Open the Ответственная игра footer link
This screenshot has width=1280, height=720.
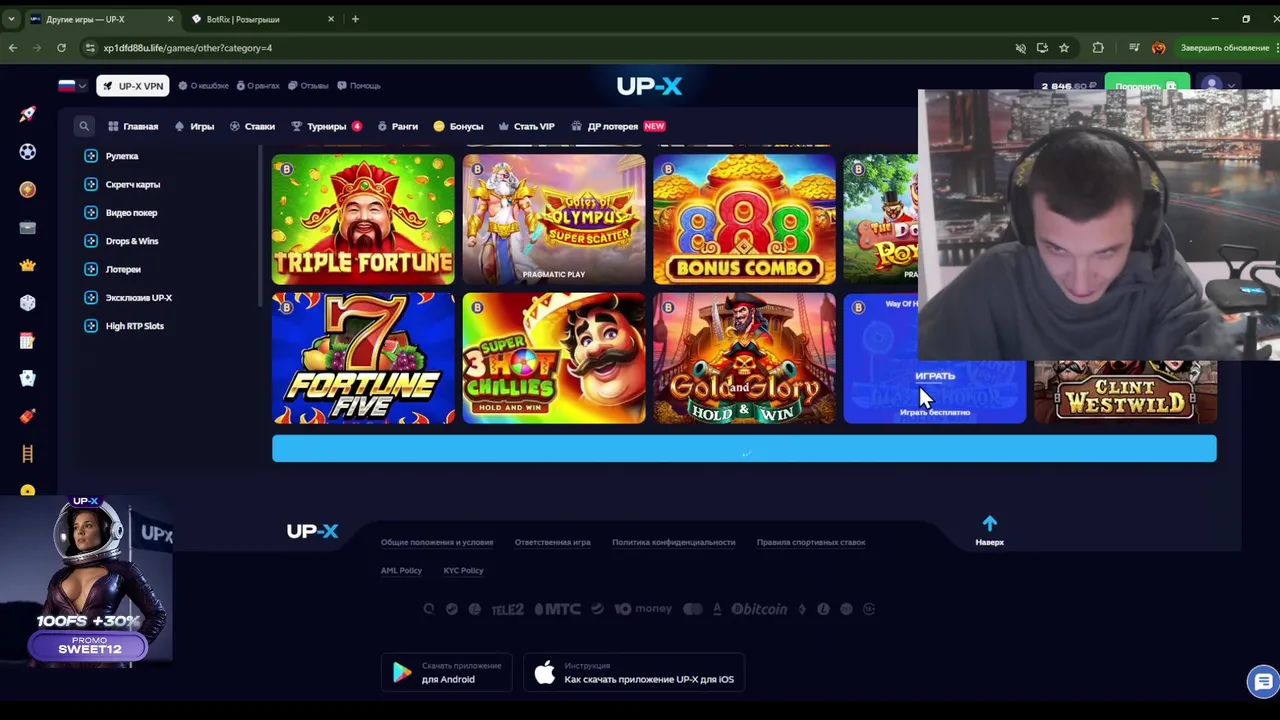552,542
